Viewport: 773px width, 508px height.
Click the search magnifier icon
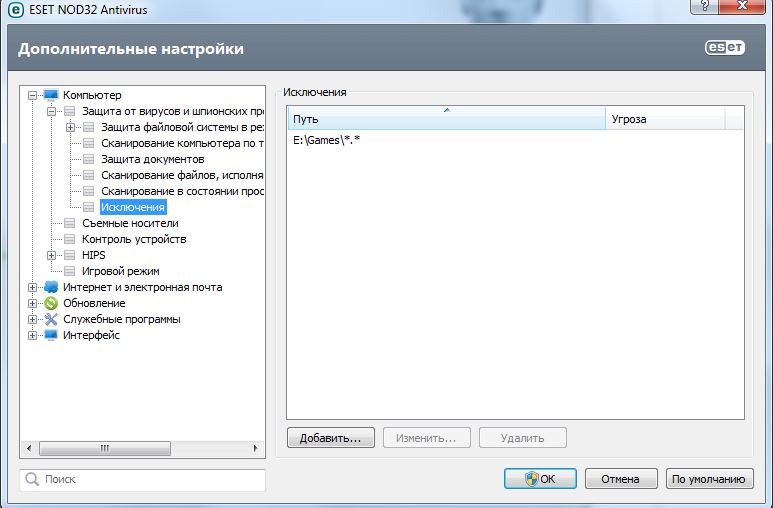point(32,479)
